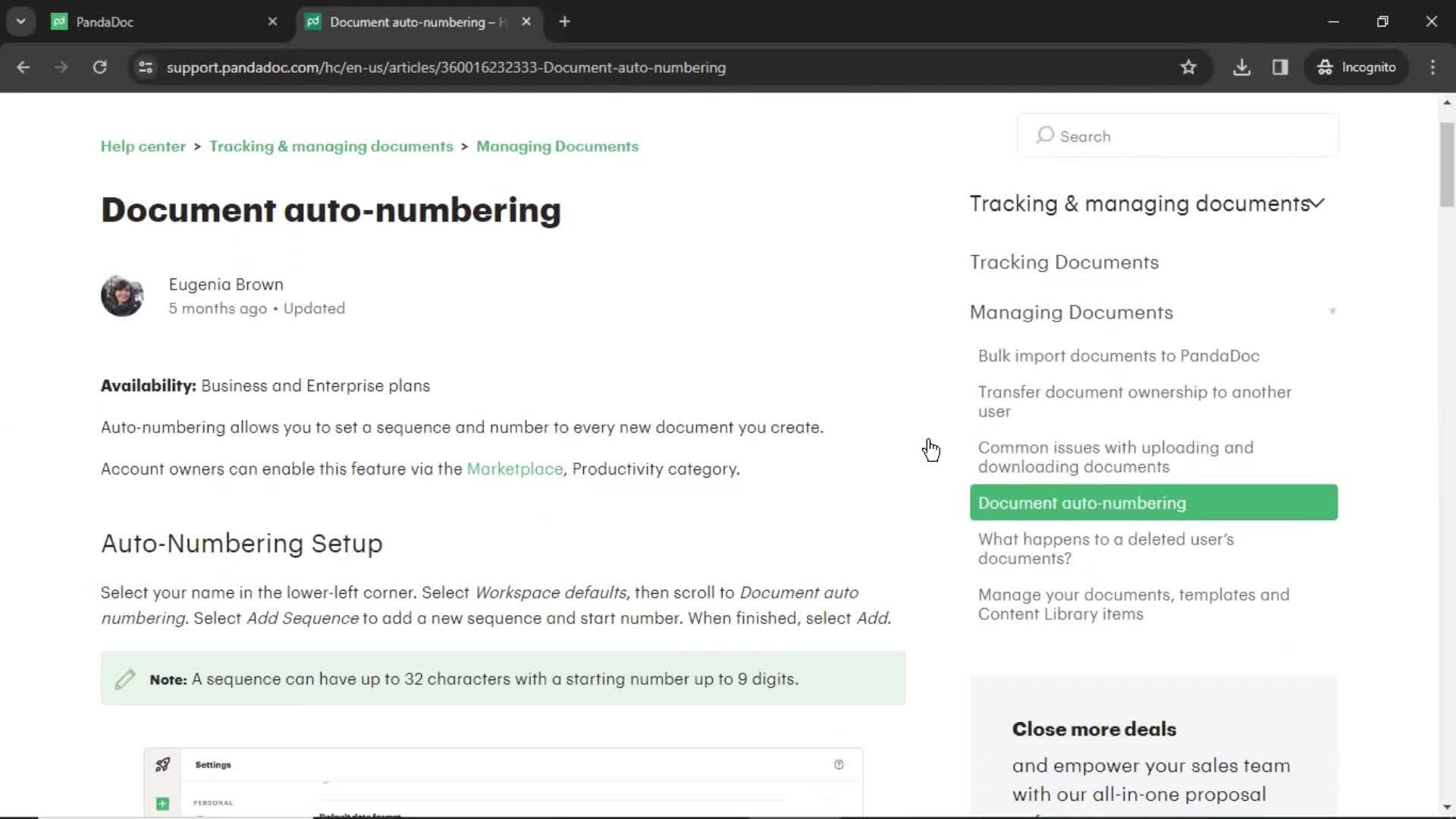Click the magnifier icon in Search
This screenshot has height=819, width=1456.
1045,136
